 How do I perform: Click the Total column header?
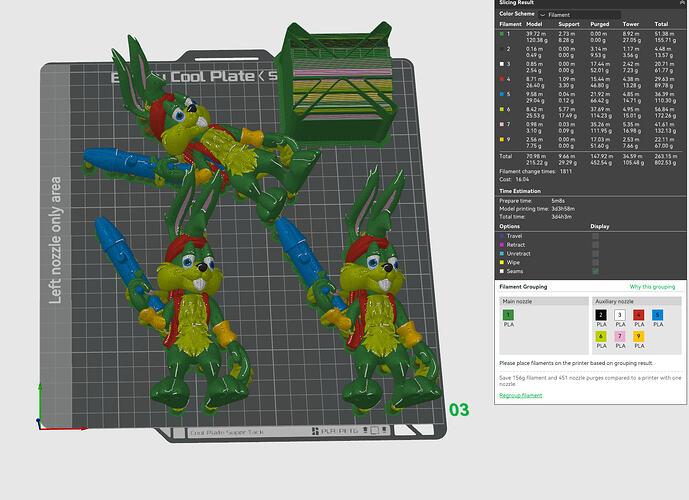(x=661, y=24)
